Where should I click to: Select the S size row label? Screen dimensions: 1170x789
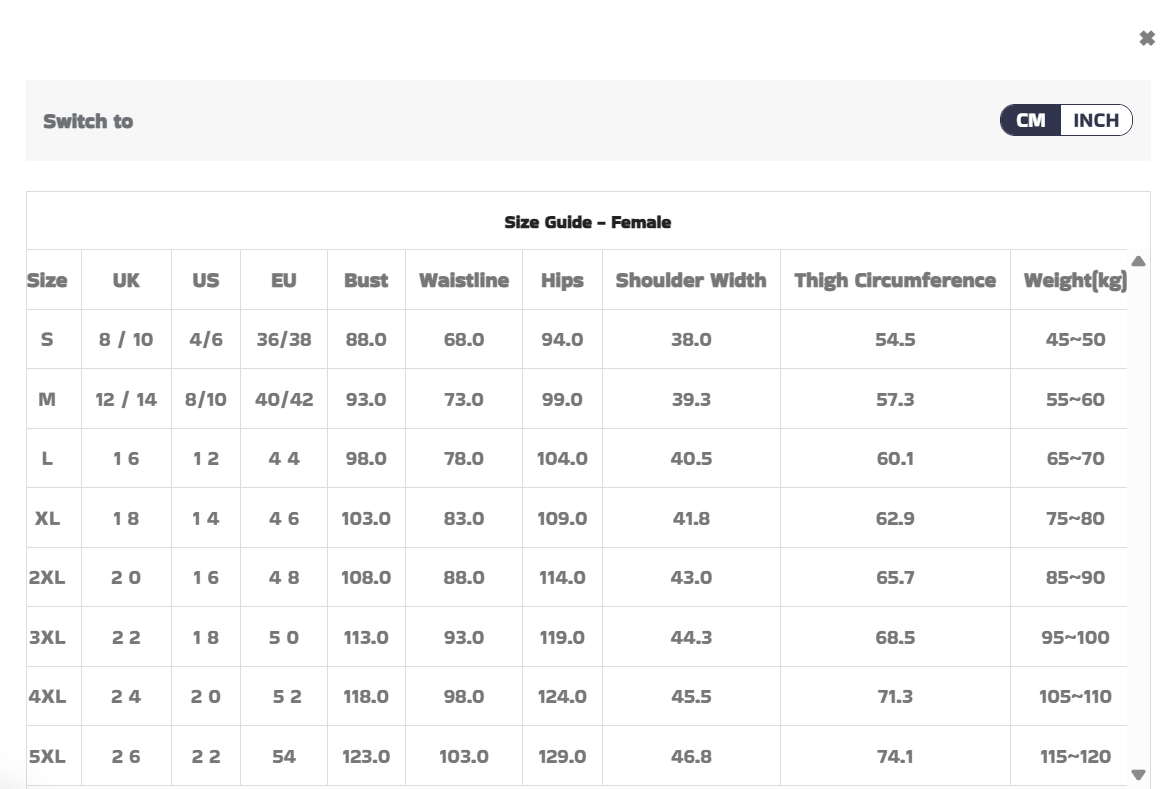coord(47,339)
